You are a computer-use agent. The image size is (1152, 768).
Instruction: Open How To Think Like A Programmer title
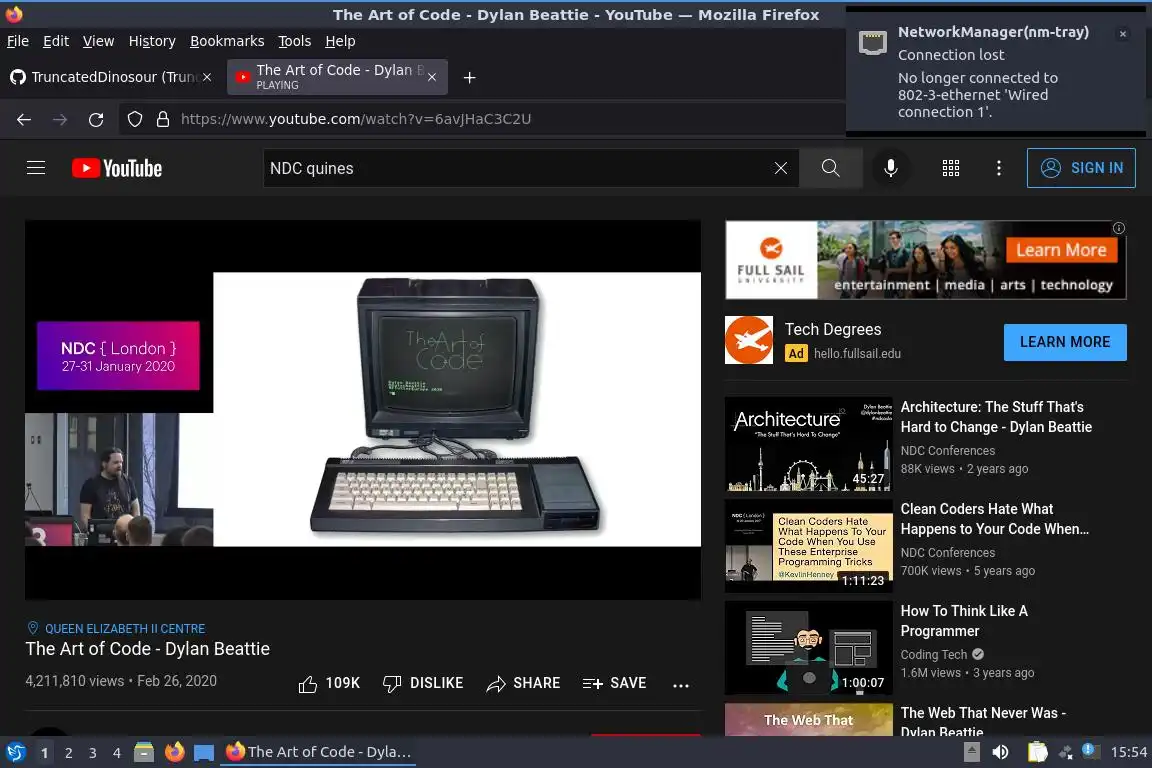[964, 621]
